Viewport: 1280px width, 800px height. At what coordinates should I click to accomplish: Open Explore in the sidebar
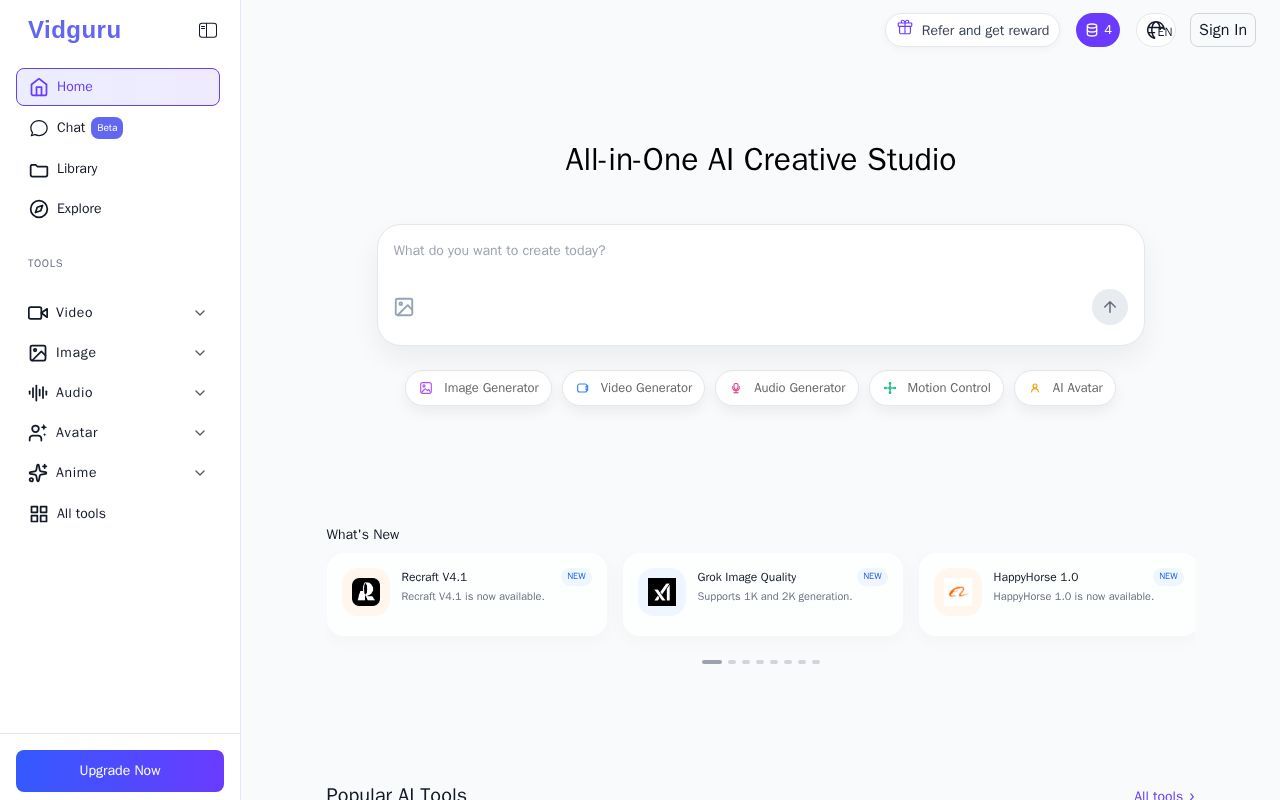point(118,209)
